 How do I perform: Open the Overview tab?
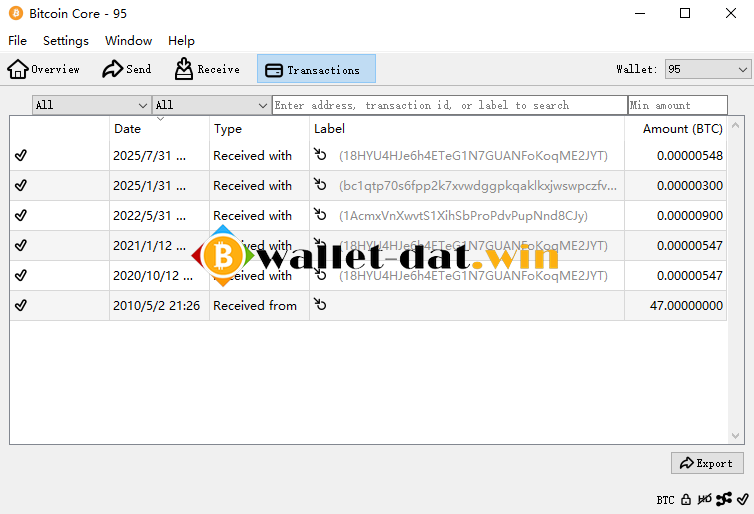tap(44, 69)
